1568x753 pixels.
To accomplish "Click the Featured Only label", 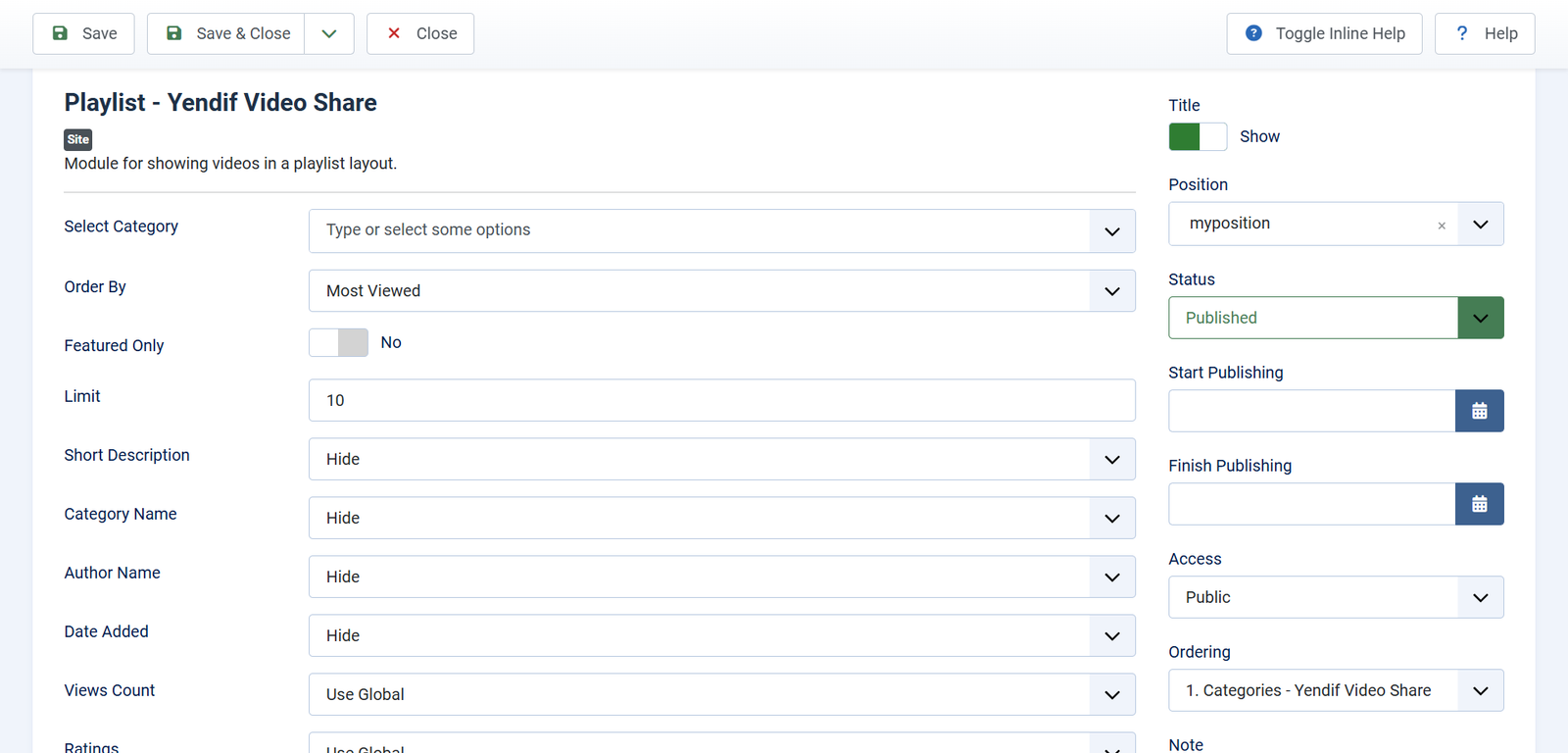I will tap(114, 345).
